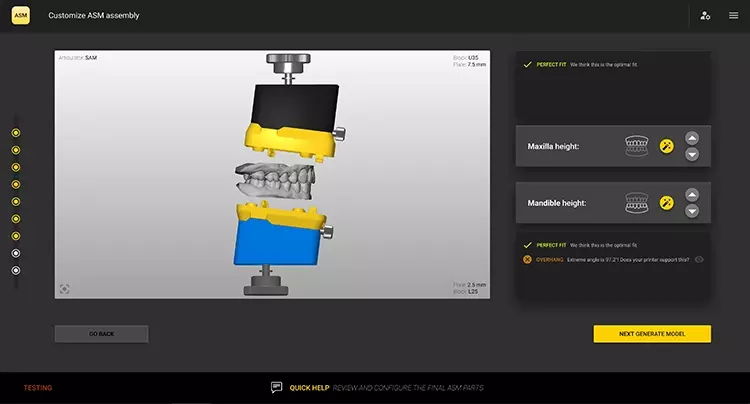Click the upper yellow plate in the 3D view
The height and width of the screenshot is (404, 750).
(x=289, y=141)
